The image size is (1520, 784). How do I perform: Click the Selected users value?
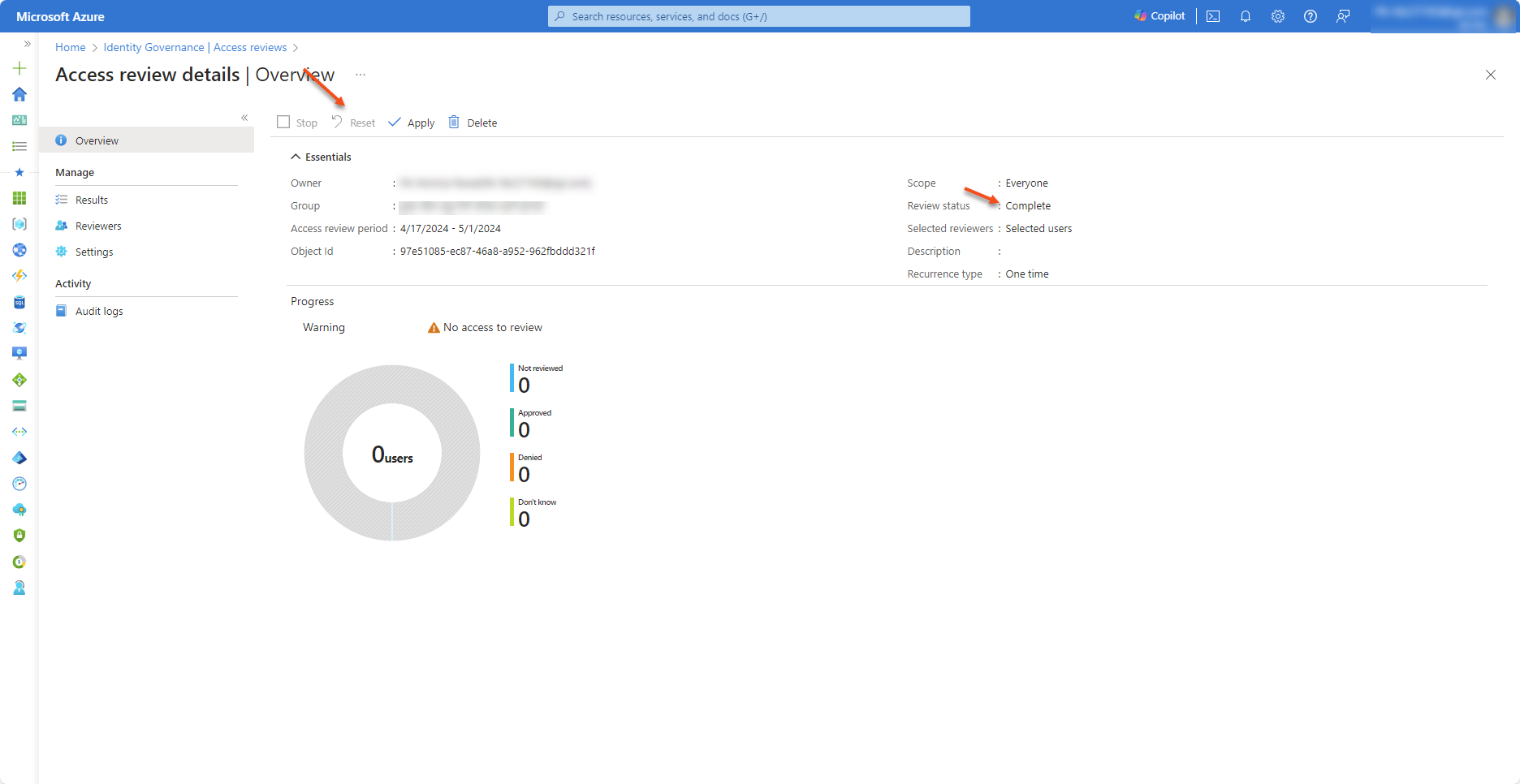point(1039,229)
